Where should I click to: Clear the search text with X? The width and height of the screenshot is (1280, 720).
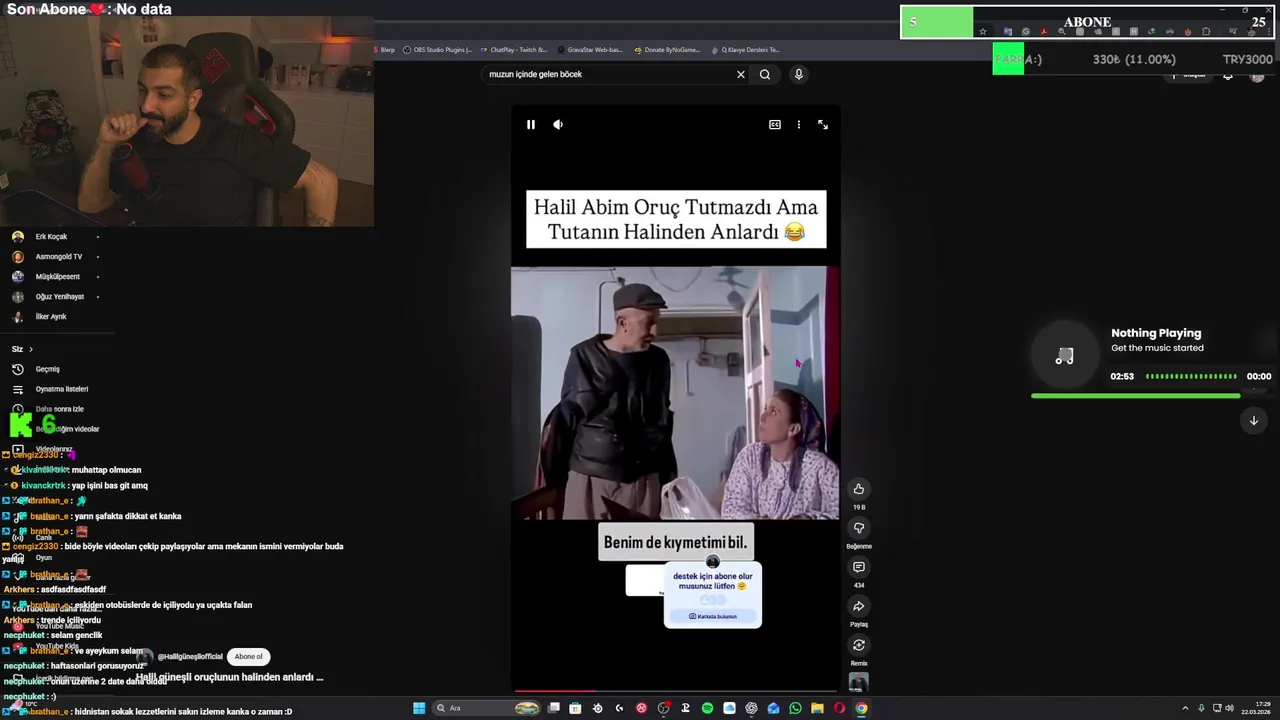coord(741,74)
